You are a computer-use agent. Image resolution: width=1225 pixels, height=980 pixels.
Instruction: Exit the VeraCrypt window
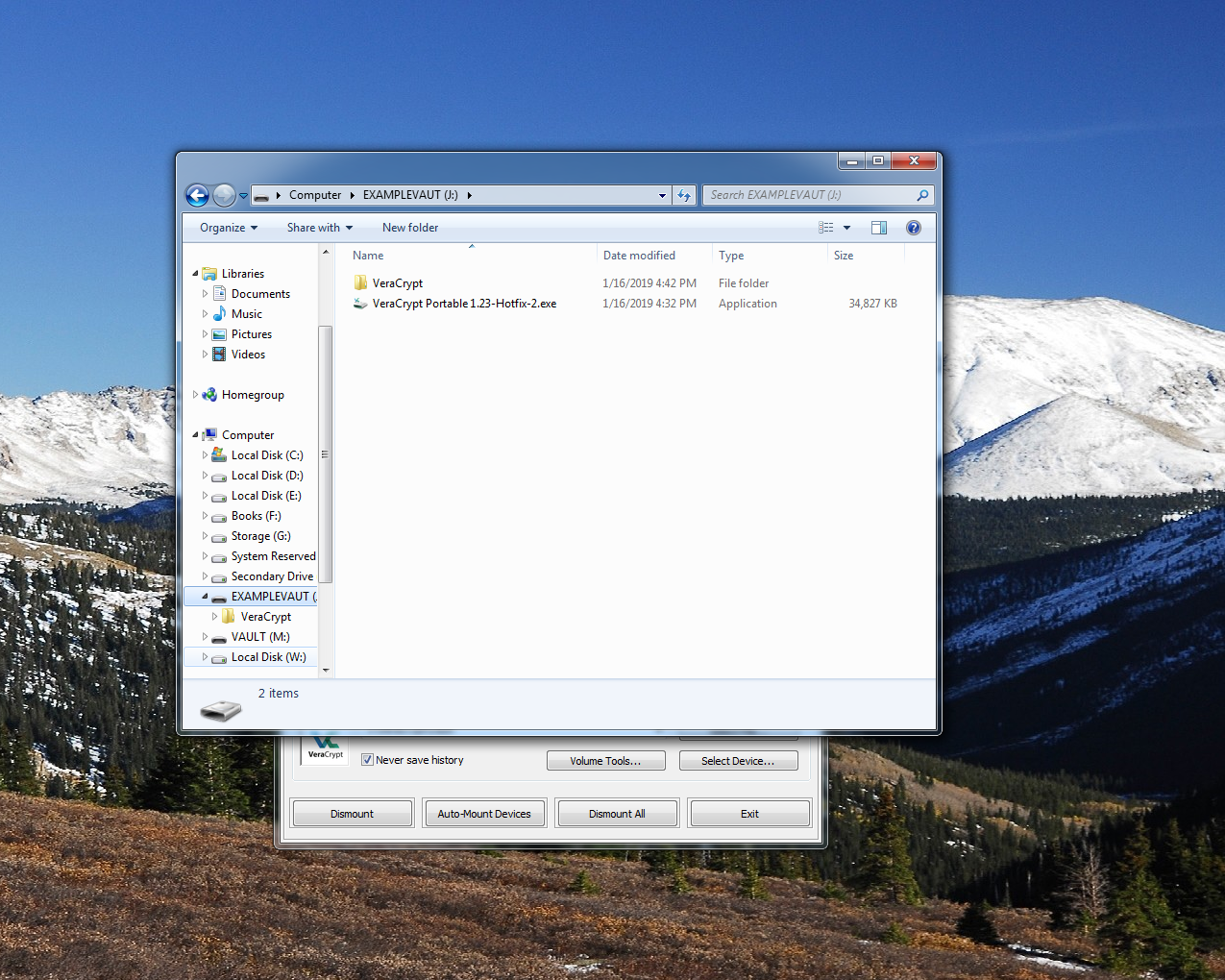tap(749, 814)
